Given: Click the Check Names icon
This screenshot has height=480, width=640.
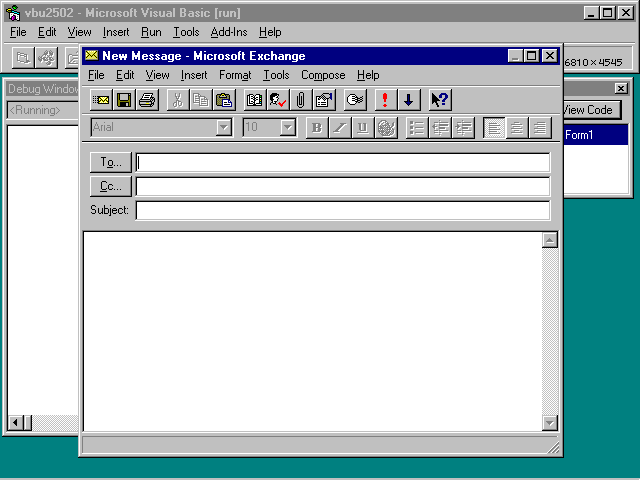Looking at the screenshot, I should (278, 100).
